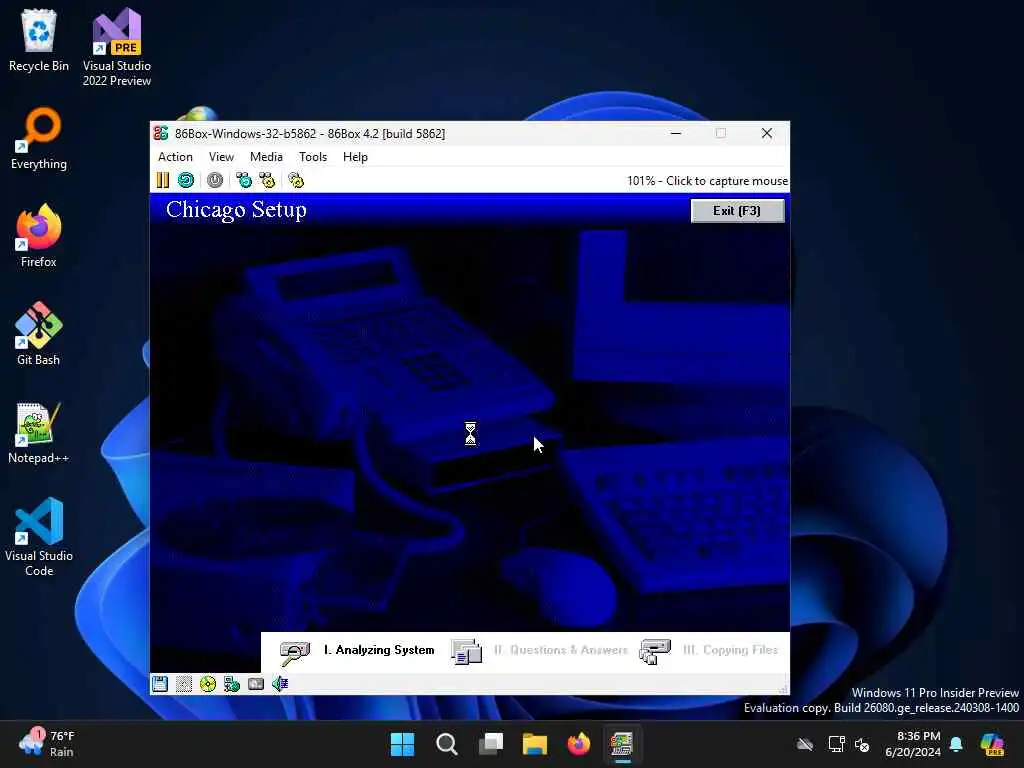Select Visual Studio 2022 Preview shortcut
1024x768 pixels.
click(117, 48)
